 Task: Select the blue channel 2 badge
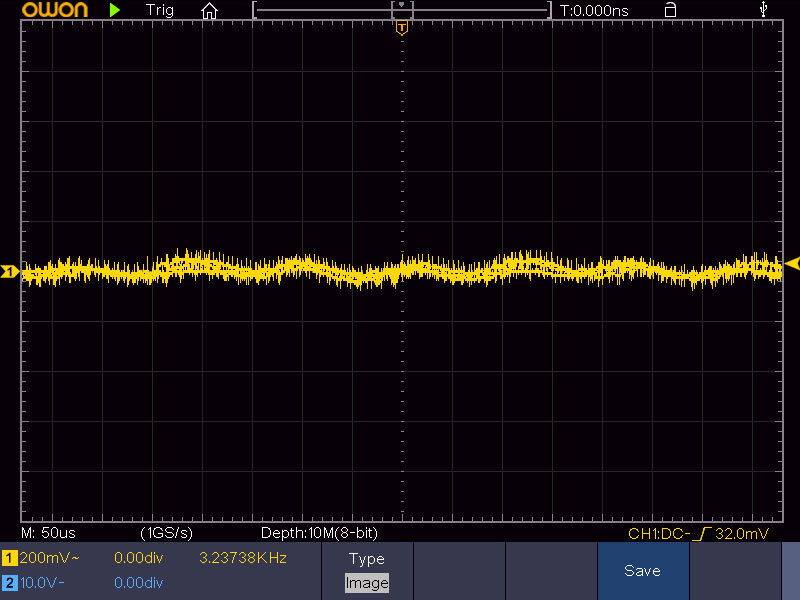click(x=9, y=582)
